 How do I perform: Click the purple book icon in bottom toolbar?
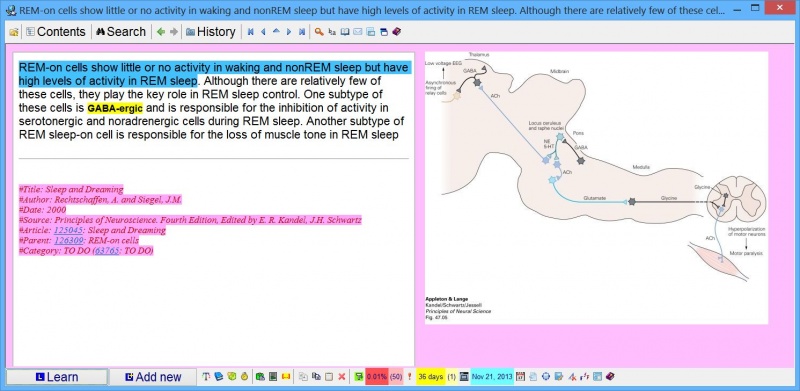(x=610, y=377)
